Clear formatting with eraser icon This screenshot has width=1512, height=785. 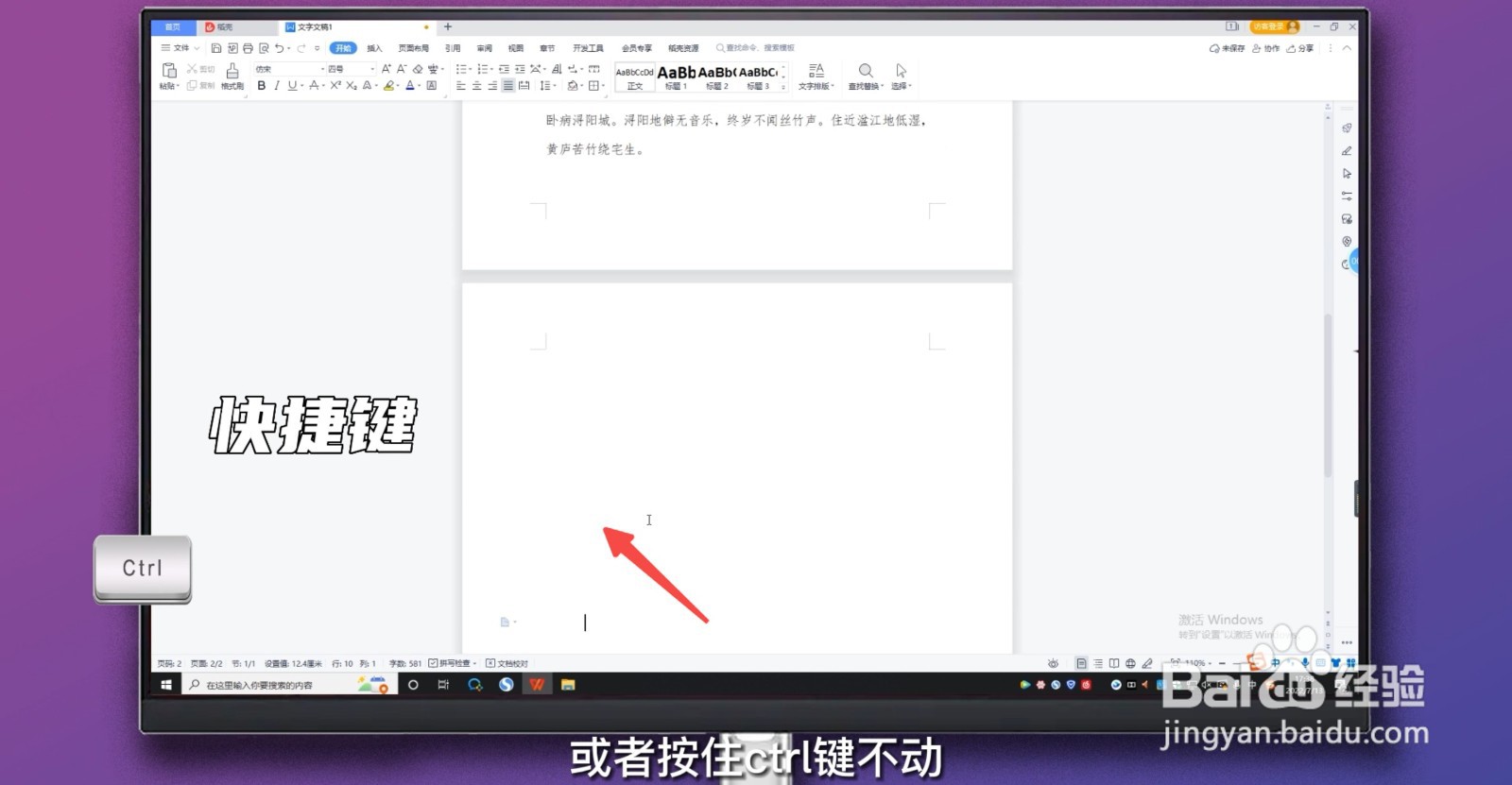(x=418, y=69)
